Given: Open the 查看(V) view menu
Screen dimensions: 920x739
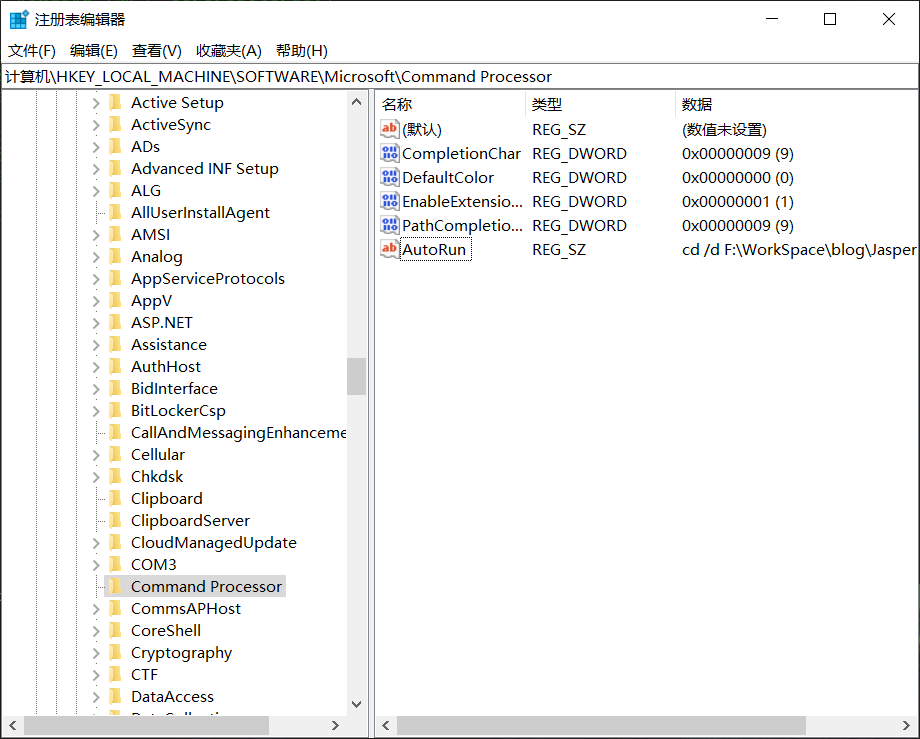Looking at the screenshot, I should click(x=156, y=50).
